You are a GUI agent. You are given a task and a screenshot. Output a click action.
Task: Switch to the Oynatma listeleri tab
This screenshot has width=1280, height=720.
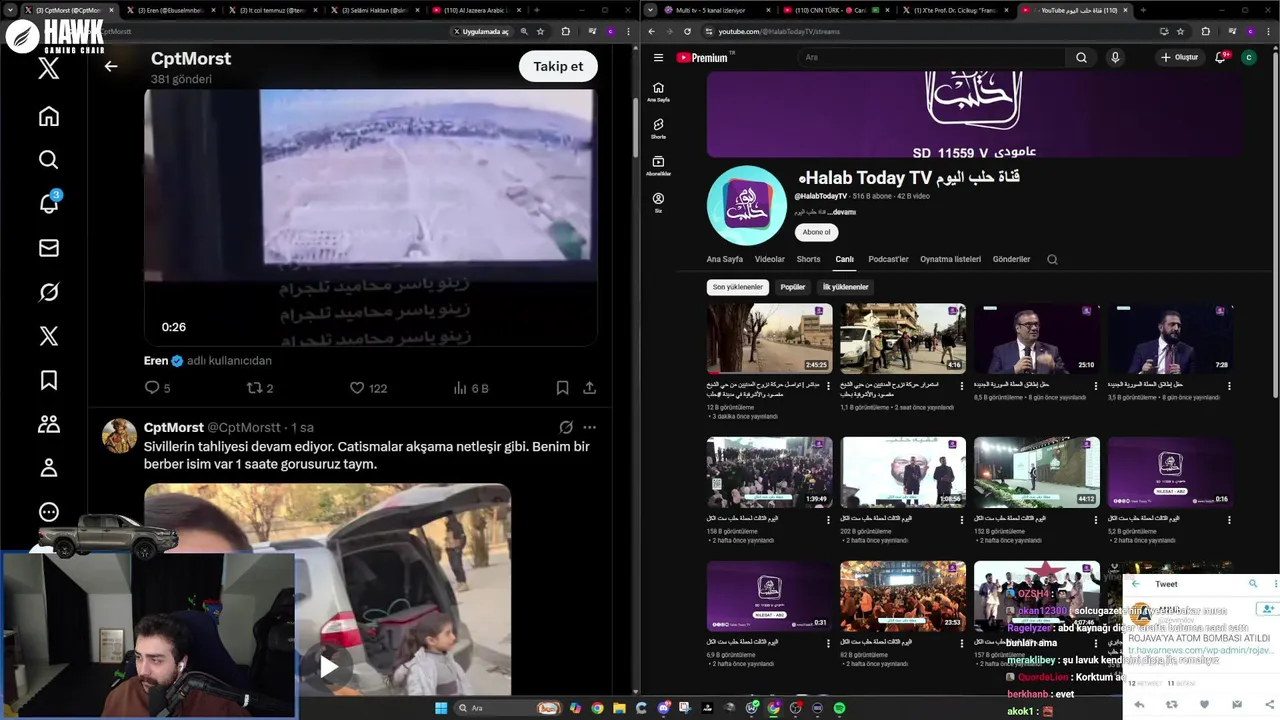tap(951, 259)
